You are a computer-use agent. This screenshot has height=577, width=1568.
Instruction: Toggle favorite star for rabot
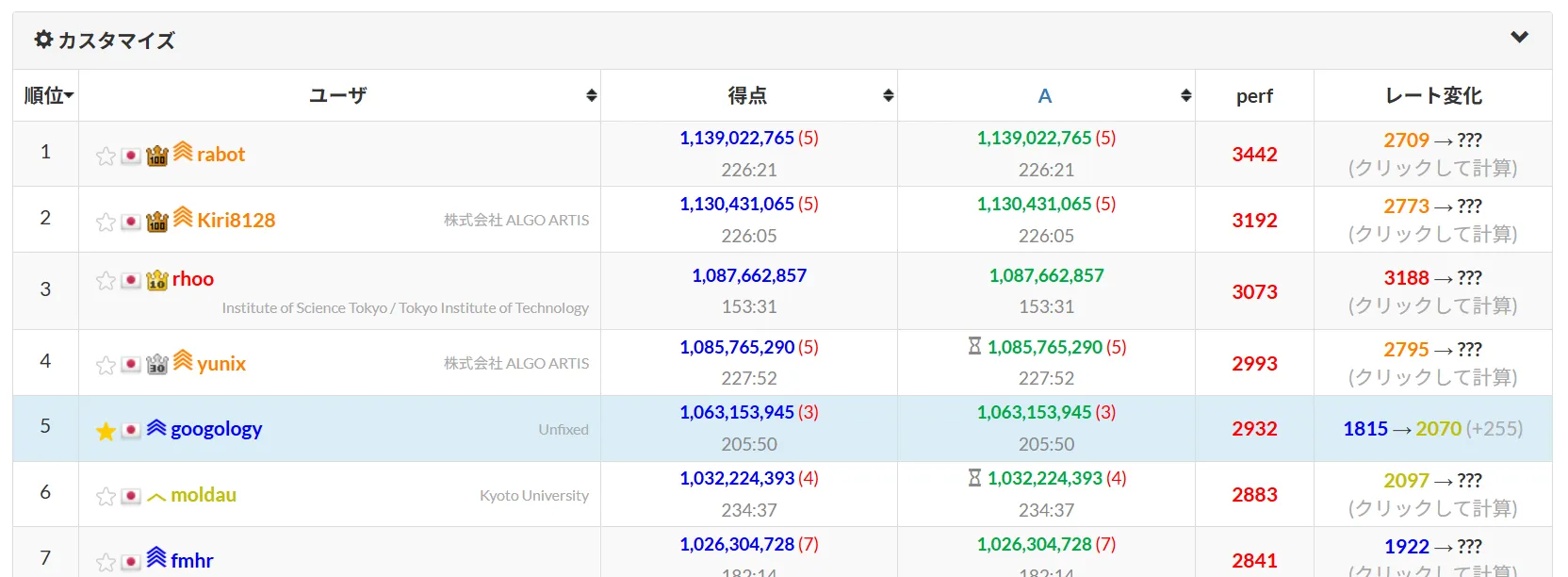click(x=106, y=156)
